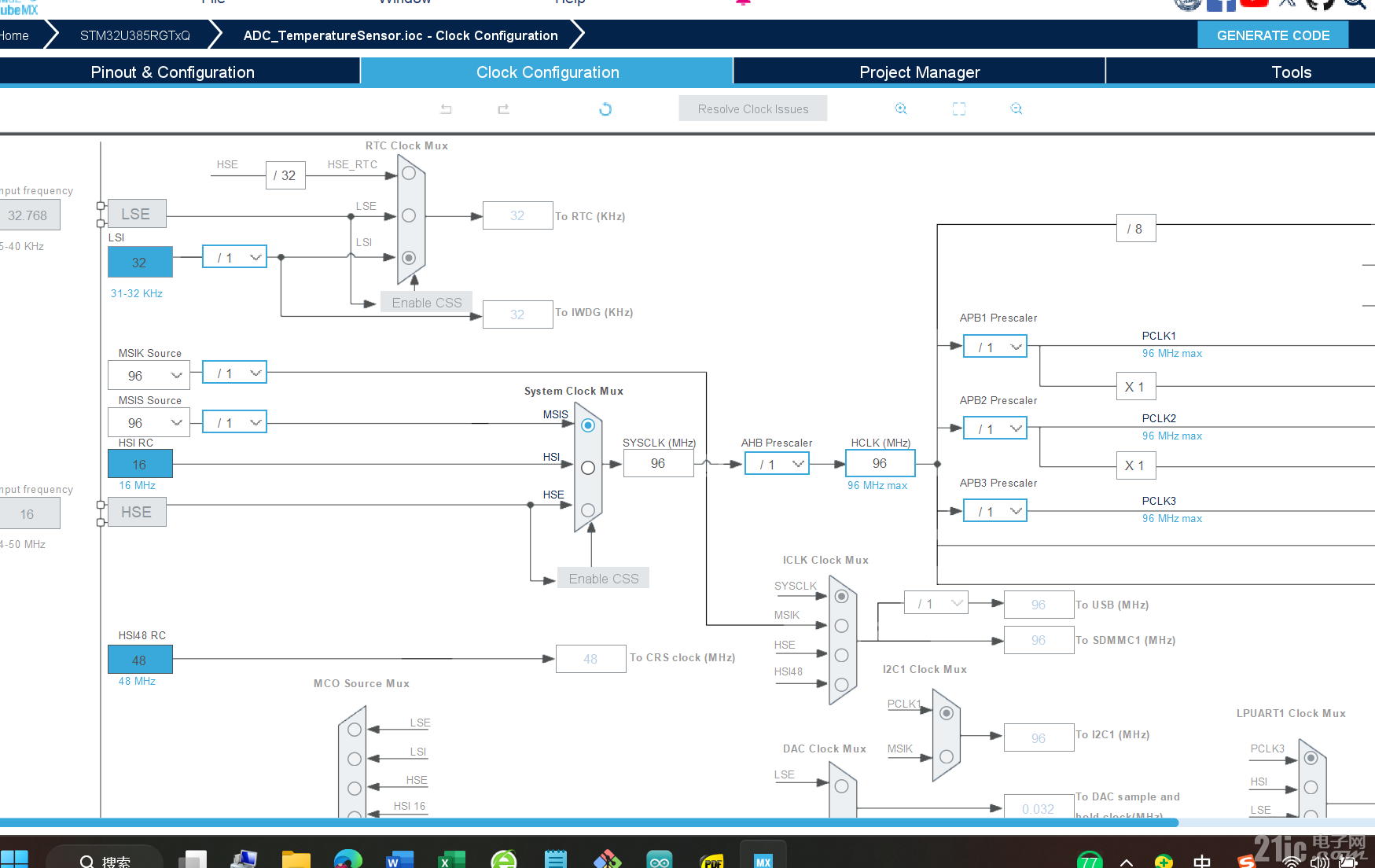1375x868 pixels.
Task: Open the Arduino IDE taskbar icon
Action: tap(660, 859)
